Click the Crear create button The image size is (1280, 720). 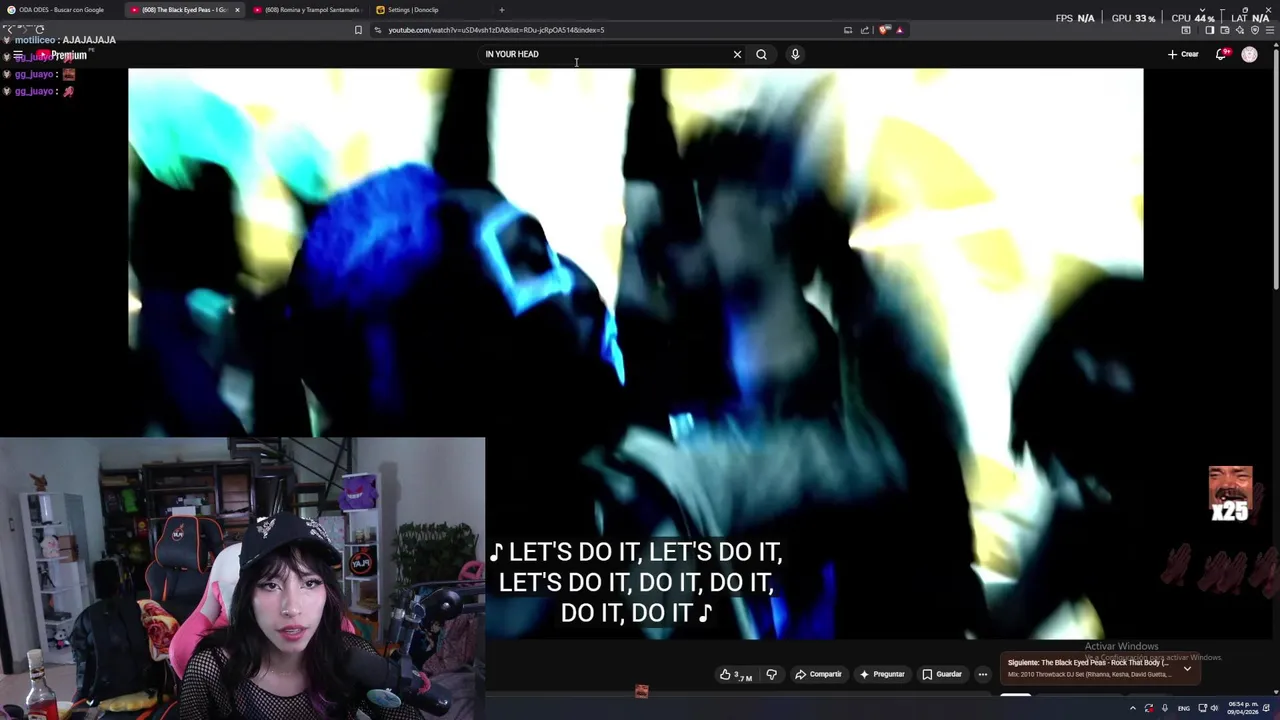(1183, 54)
